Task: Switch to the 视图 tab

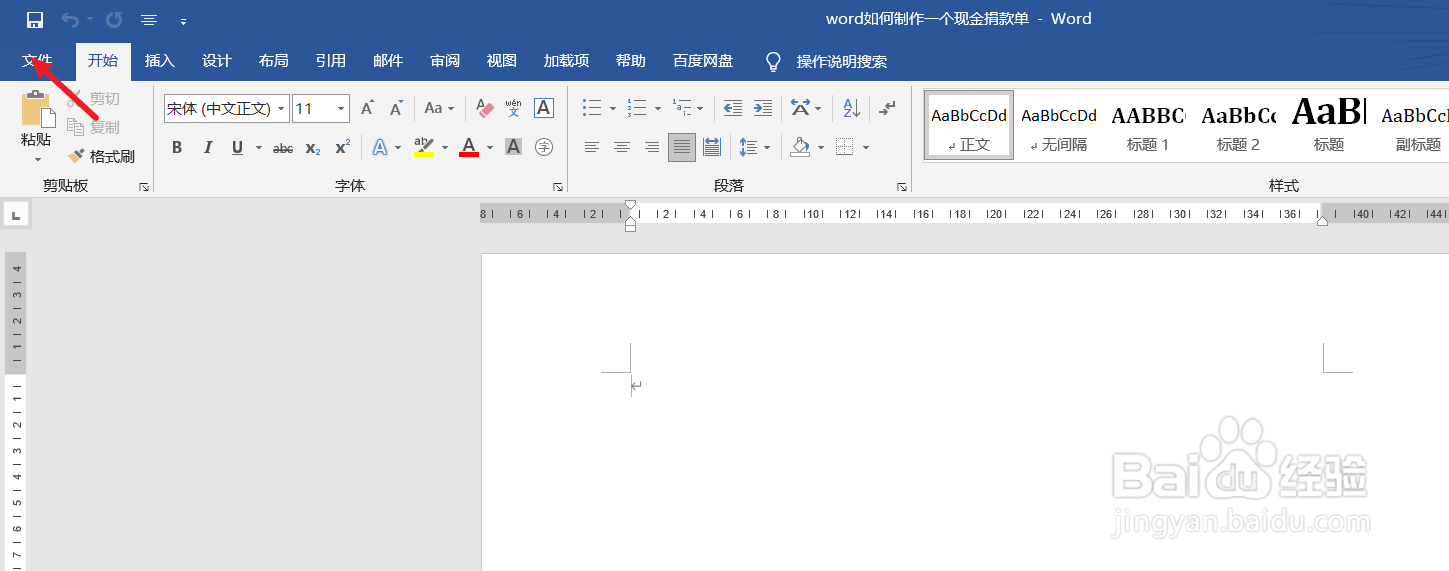Action: pos(502,61)
